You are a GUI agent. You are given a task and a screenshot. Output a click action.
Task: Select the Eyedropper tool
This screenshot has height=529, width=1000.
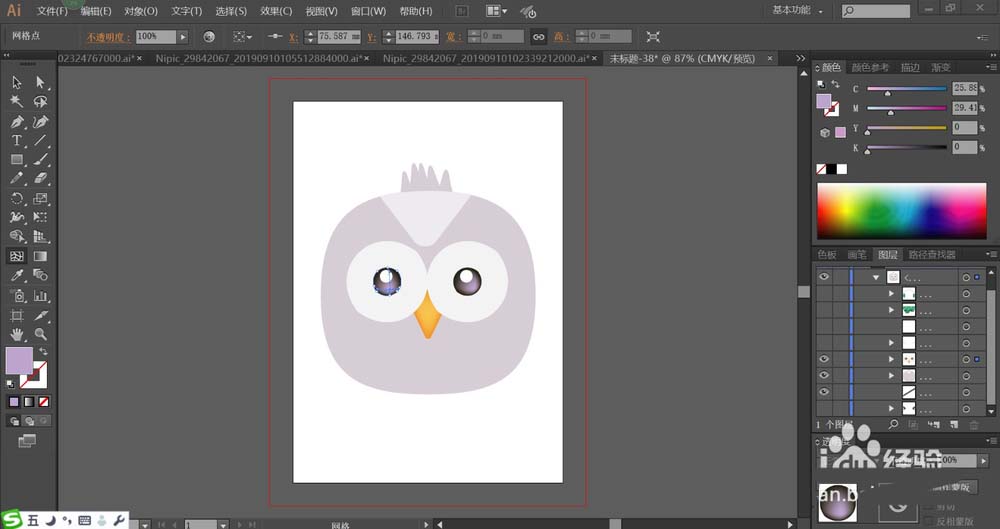[17, 275]
